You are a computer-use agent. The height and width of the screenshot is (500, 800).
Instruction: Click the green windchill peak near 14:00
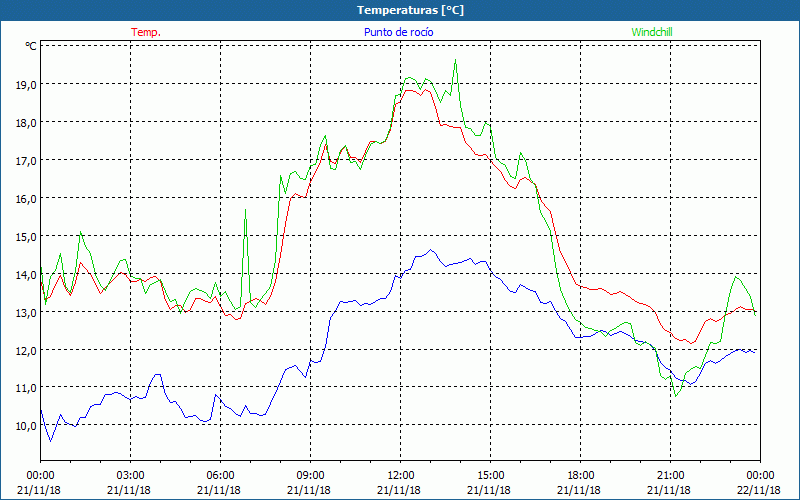click(x=455, y=60)
